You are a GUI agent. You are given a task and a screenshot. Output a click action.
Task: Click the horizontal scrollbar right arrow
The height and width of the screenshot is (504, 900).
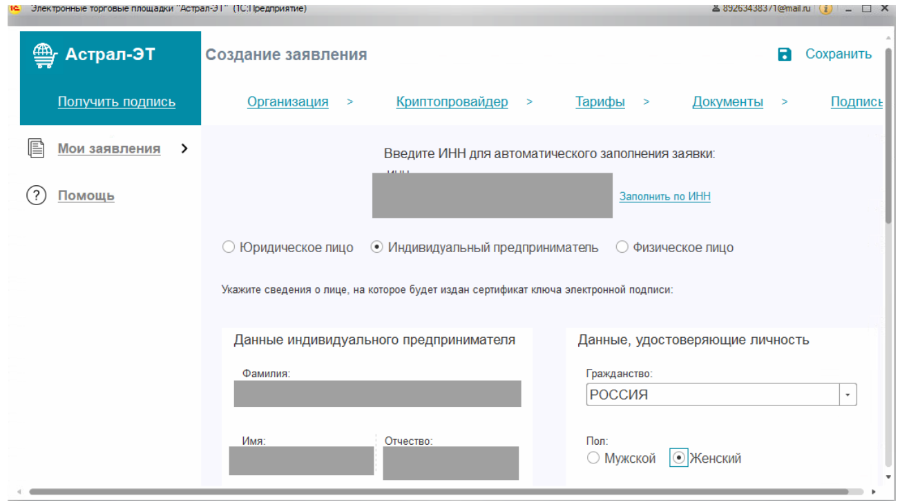[874, 492]
